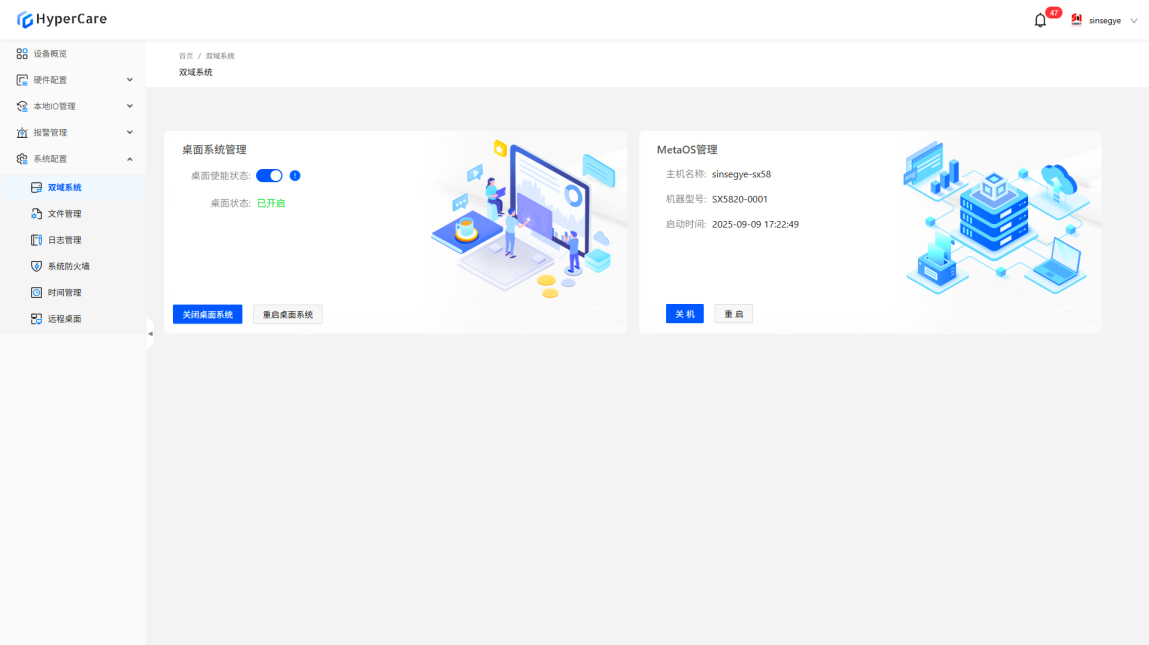Select 双域系统 in sidebar
The height and width of the screenshot is (645, 1149).
coord(73,188)
